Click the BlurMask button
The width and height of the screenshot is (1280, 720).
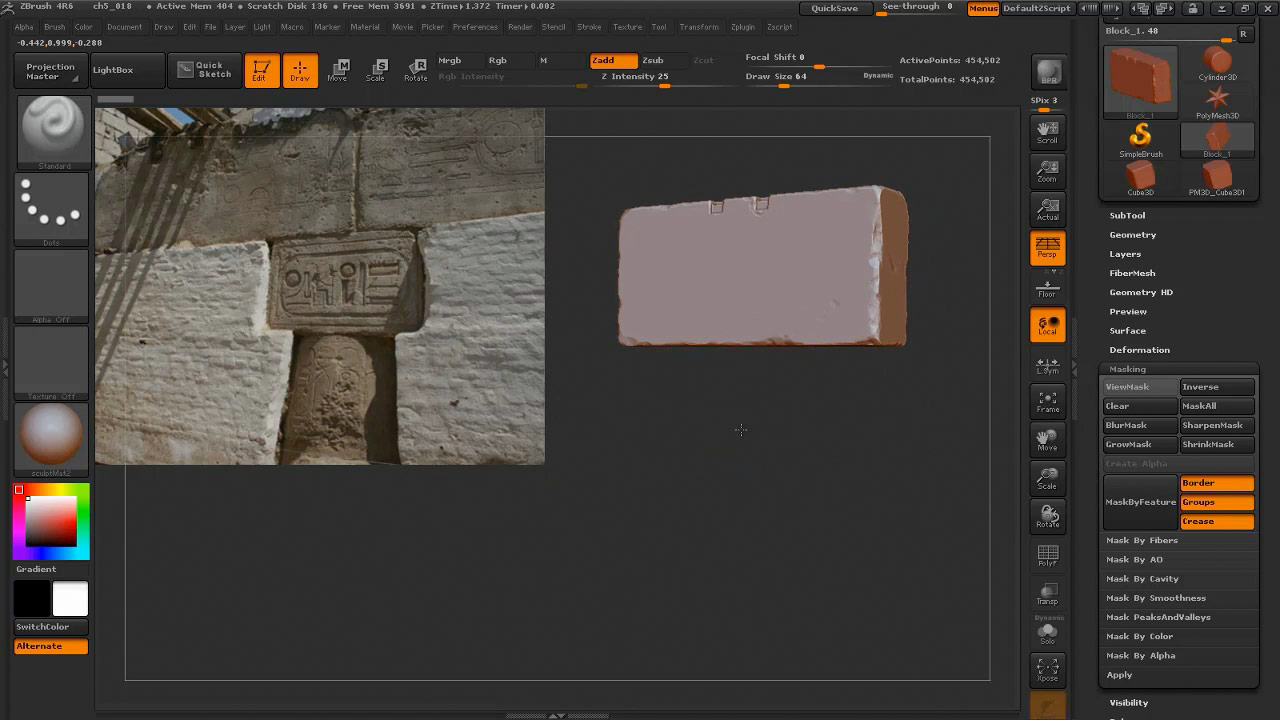point(1139,425)
